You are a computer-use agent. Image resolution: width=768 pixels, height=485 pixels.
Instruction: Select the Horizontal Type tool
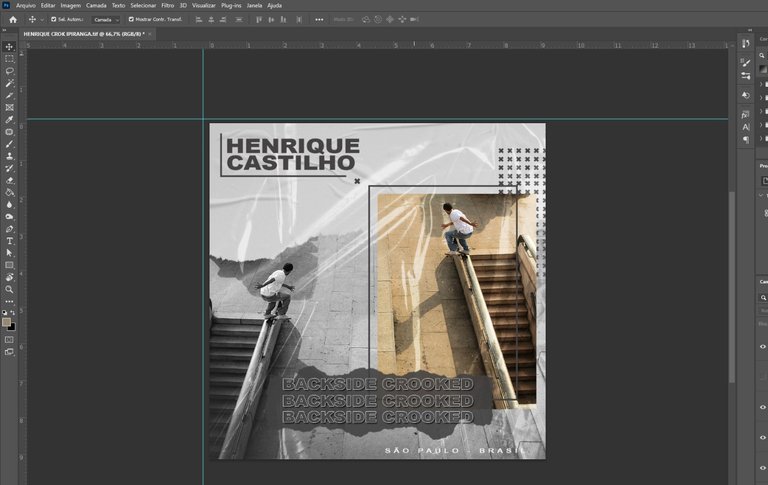click(9, 241)
